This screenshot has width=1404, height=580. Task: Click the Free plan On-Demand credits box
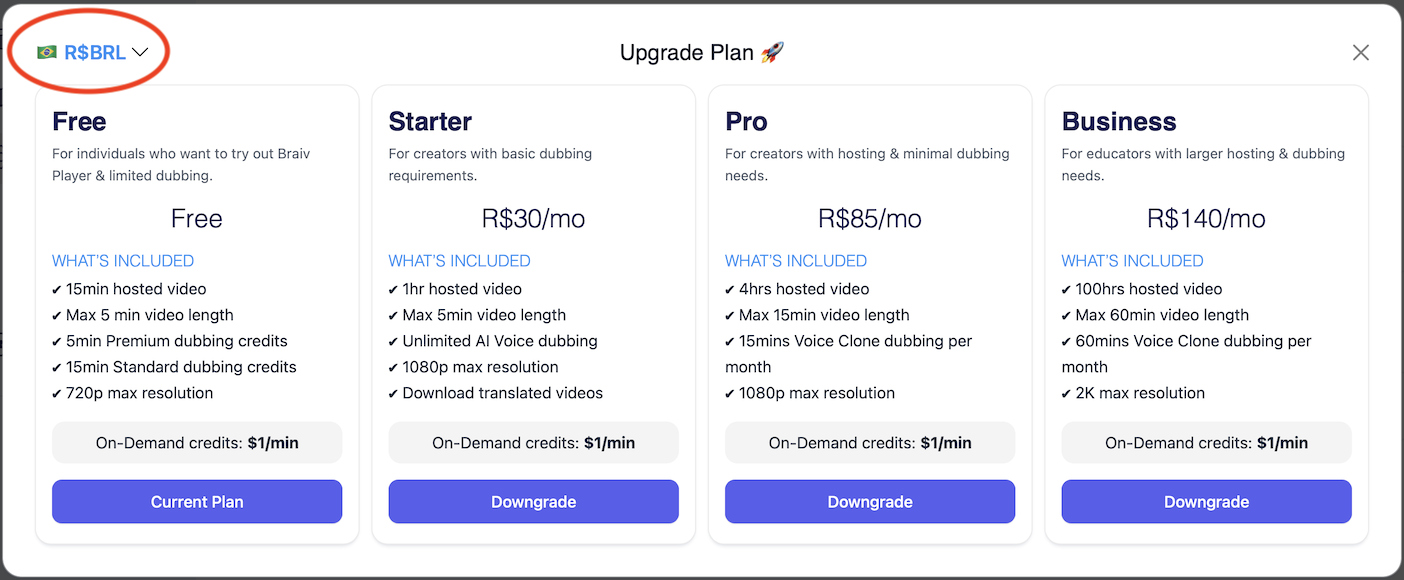[x=197, y=443]
